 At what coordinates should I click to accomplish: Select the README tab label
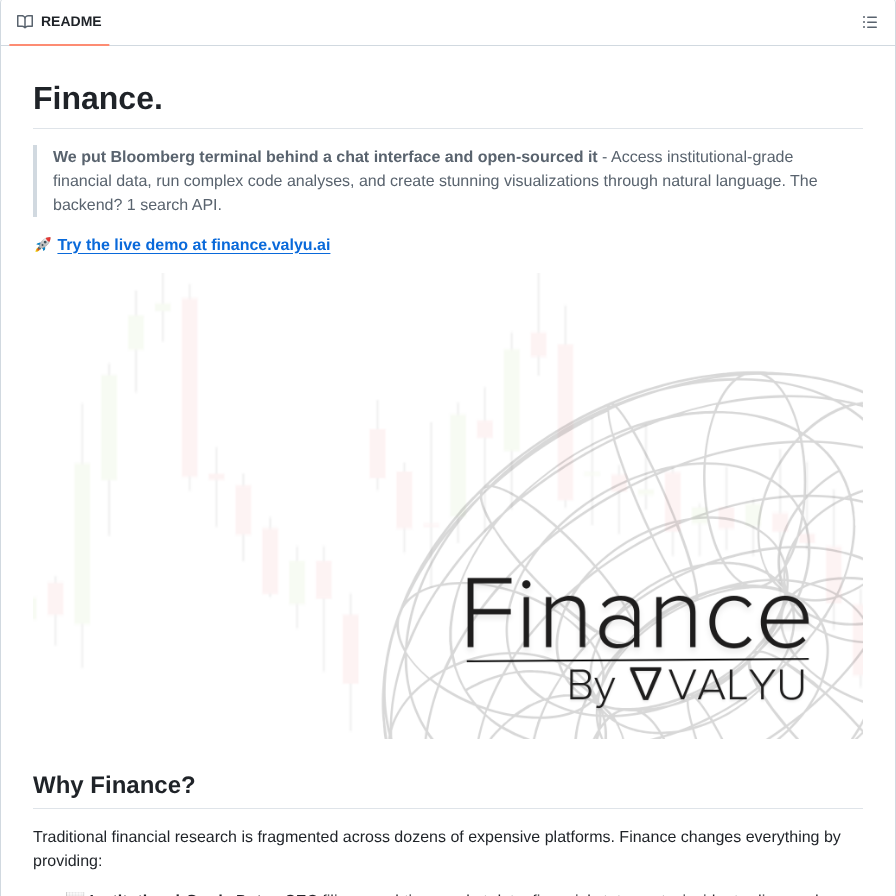[x=71, y=21]
